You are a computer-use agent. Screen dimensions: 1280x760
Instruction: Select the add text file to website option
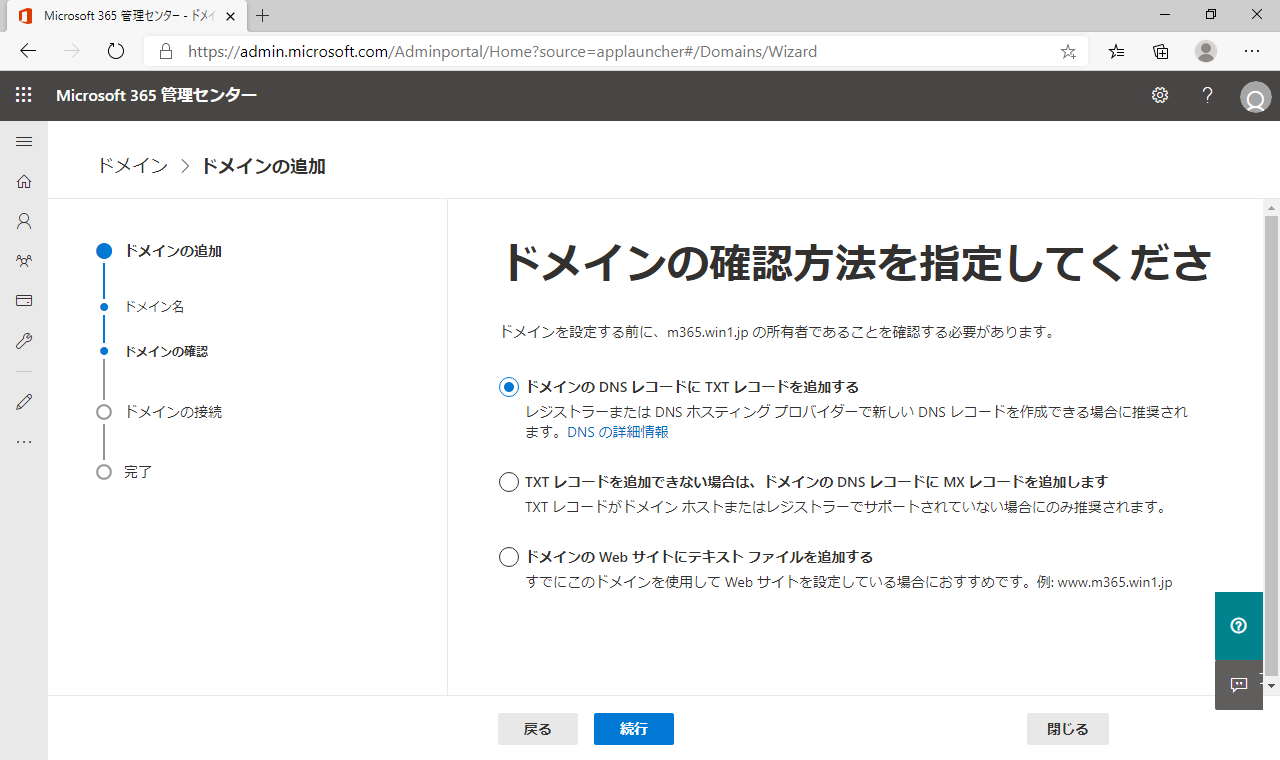point(509,557)
